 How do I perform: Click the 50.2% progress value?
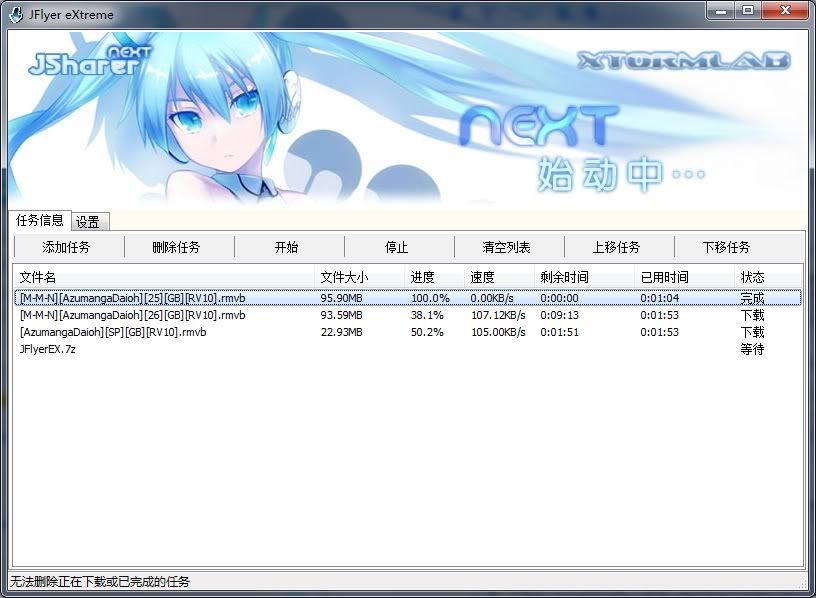tap(427, 332)
